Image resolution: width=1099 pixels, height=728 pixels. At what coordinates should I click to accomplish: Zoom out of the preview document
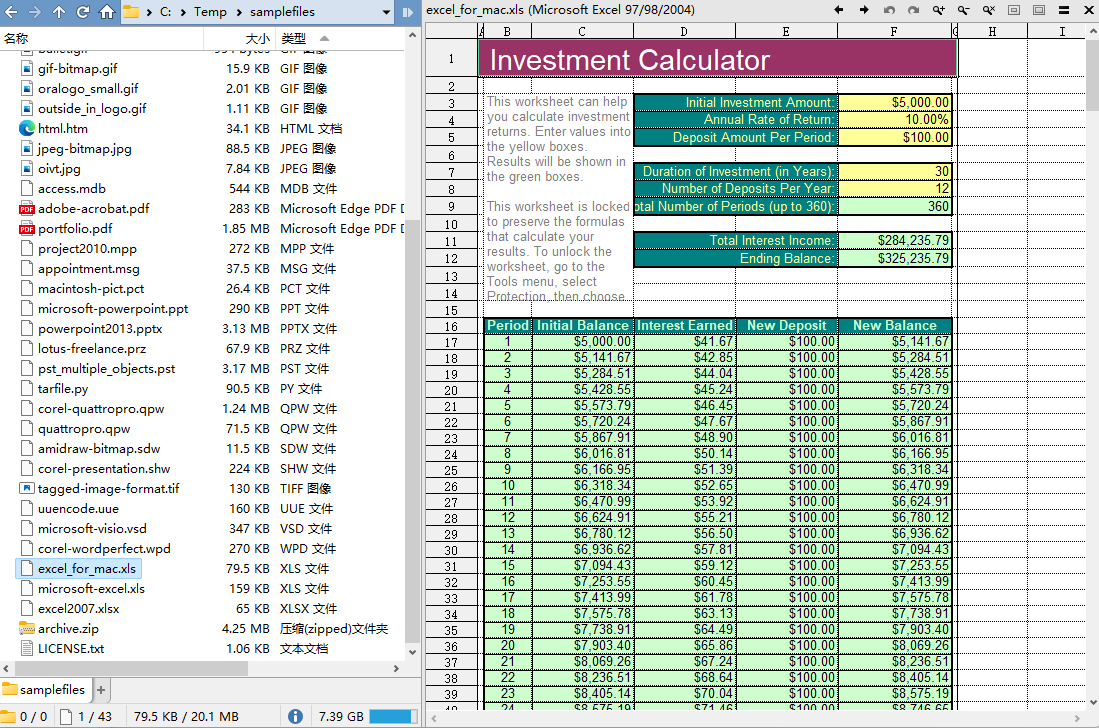[963, 10]
